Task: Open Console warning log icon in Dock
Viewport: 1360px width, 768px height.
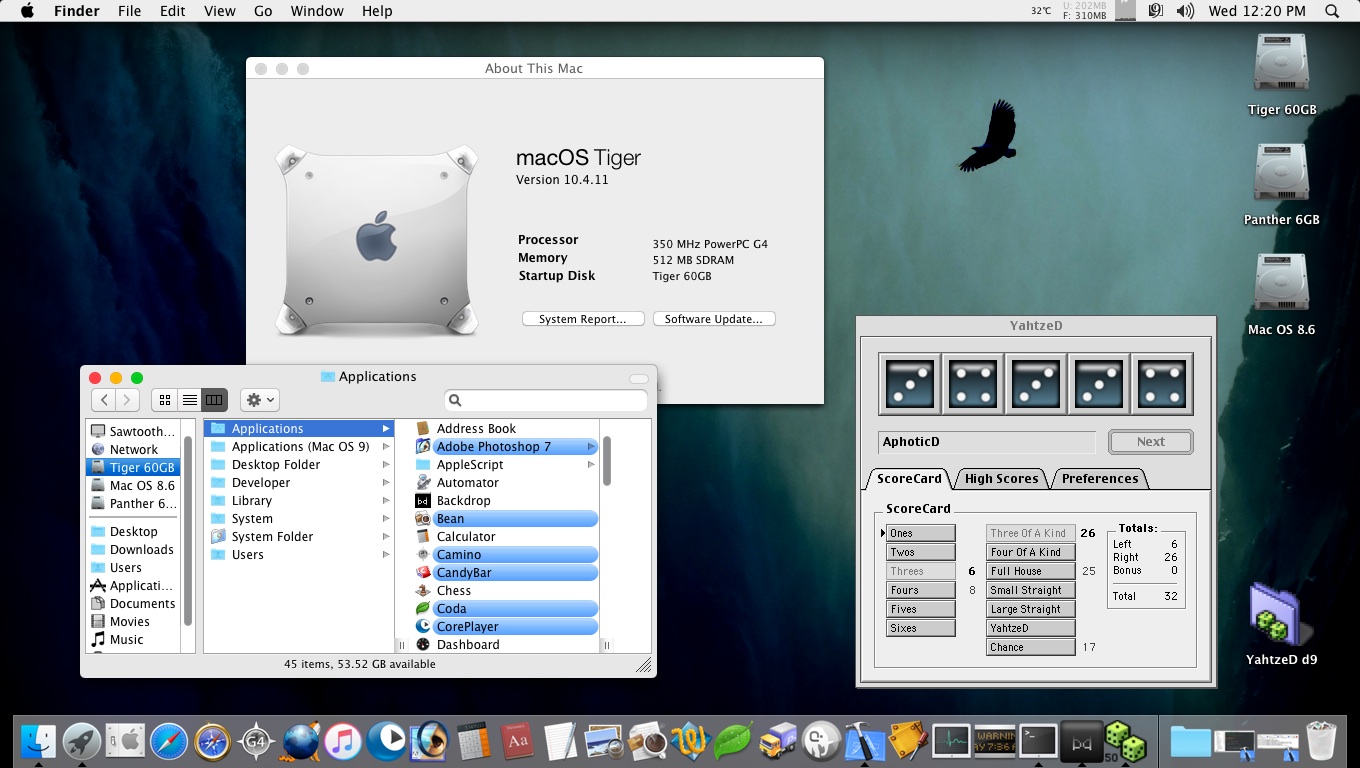Action: [995, 741]
